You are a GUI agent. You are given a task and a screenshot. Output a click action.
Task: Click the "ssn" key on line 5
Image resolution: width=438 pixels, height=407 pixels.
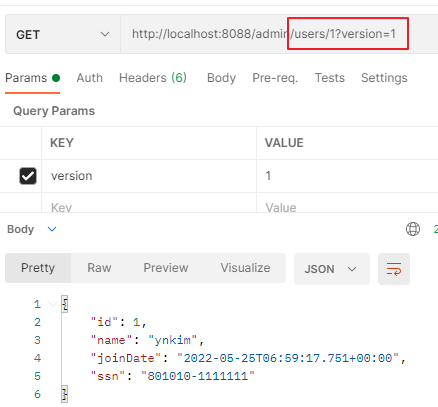point(108,376)
